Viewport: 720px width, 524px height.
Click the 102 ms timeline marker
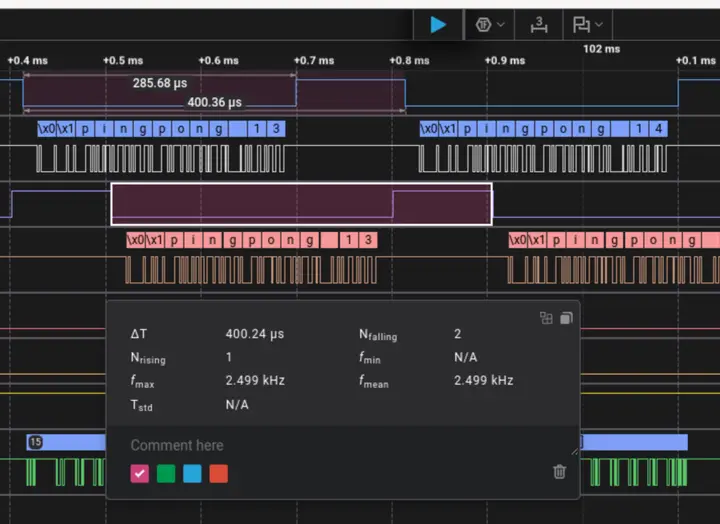(601, 48)
